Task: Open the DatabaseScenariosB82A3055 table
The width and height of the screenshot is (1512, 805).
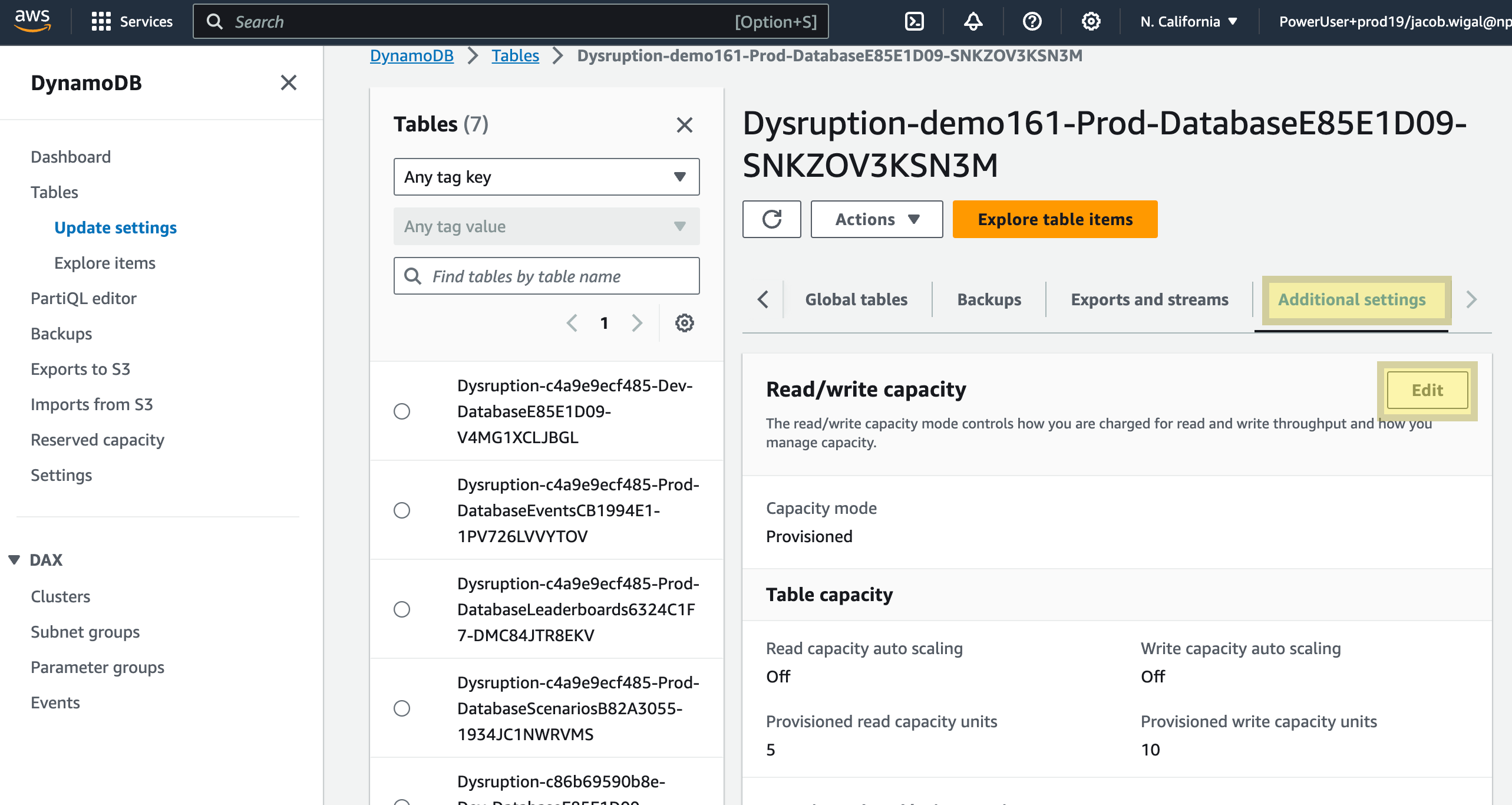Action: (578, 708)
